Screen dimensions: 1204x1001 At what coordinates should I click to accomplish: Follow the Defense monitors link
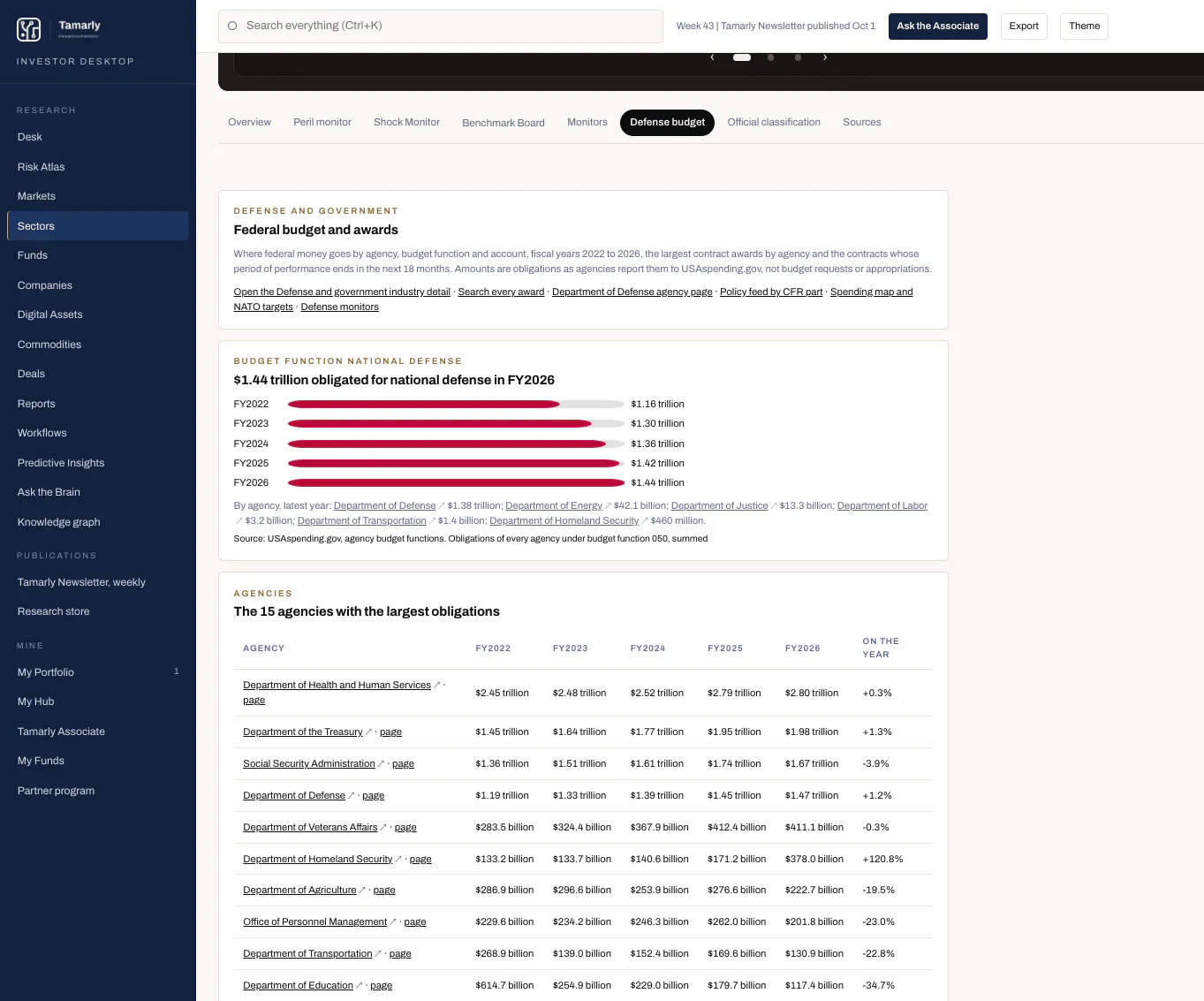pos(339,307)
